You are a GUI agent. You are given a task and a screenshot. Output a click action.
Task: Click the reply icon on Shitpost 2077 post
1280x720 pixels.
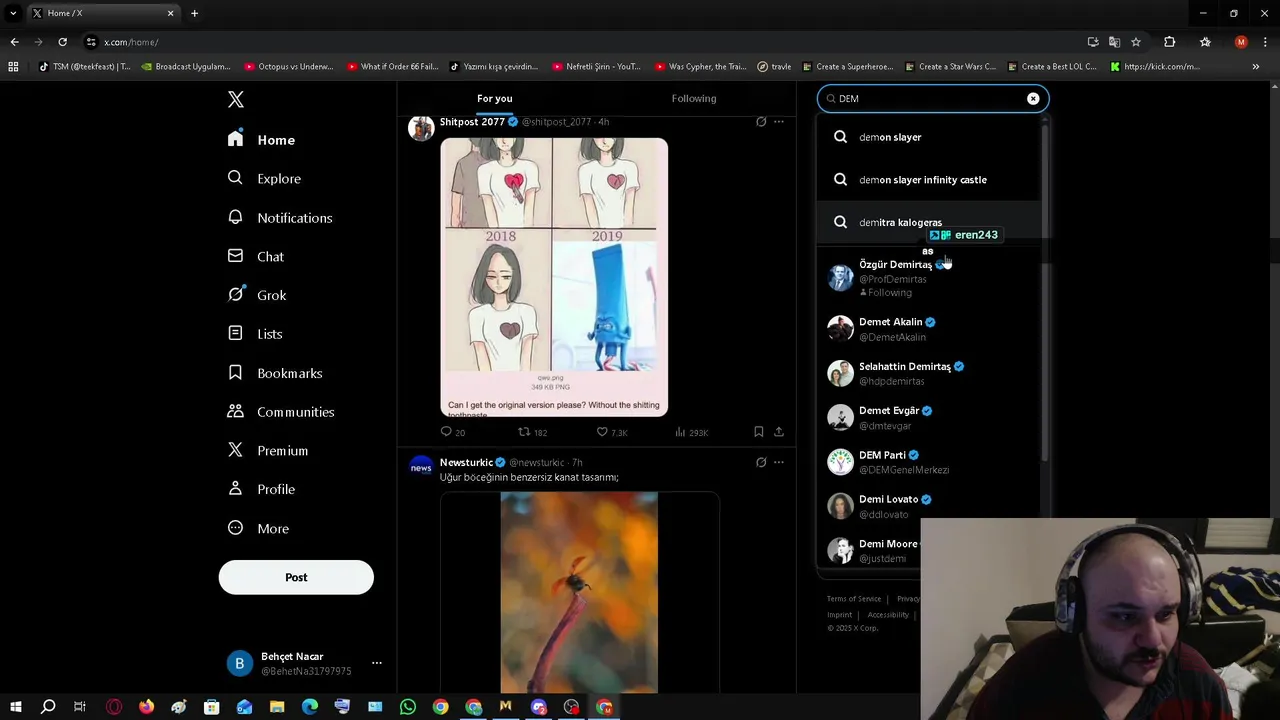click(446, 432)
